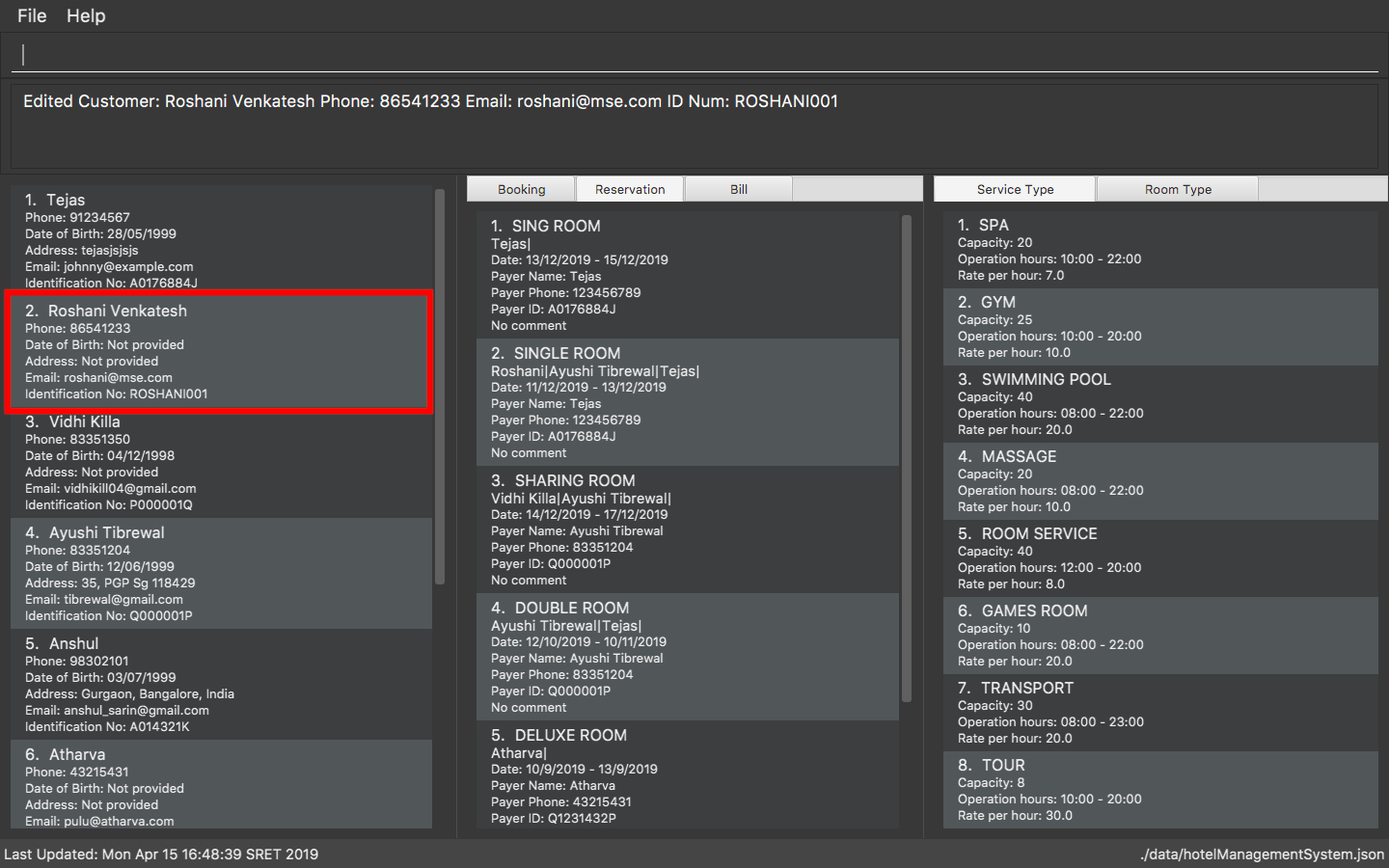
Task: Select the SPA service entry
Action: pyautogui.click(x=1160, y=250)
